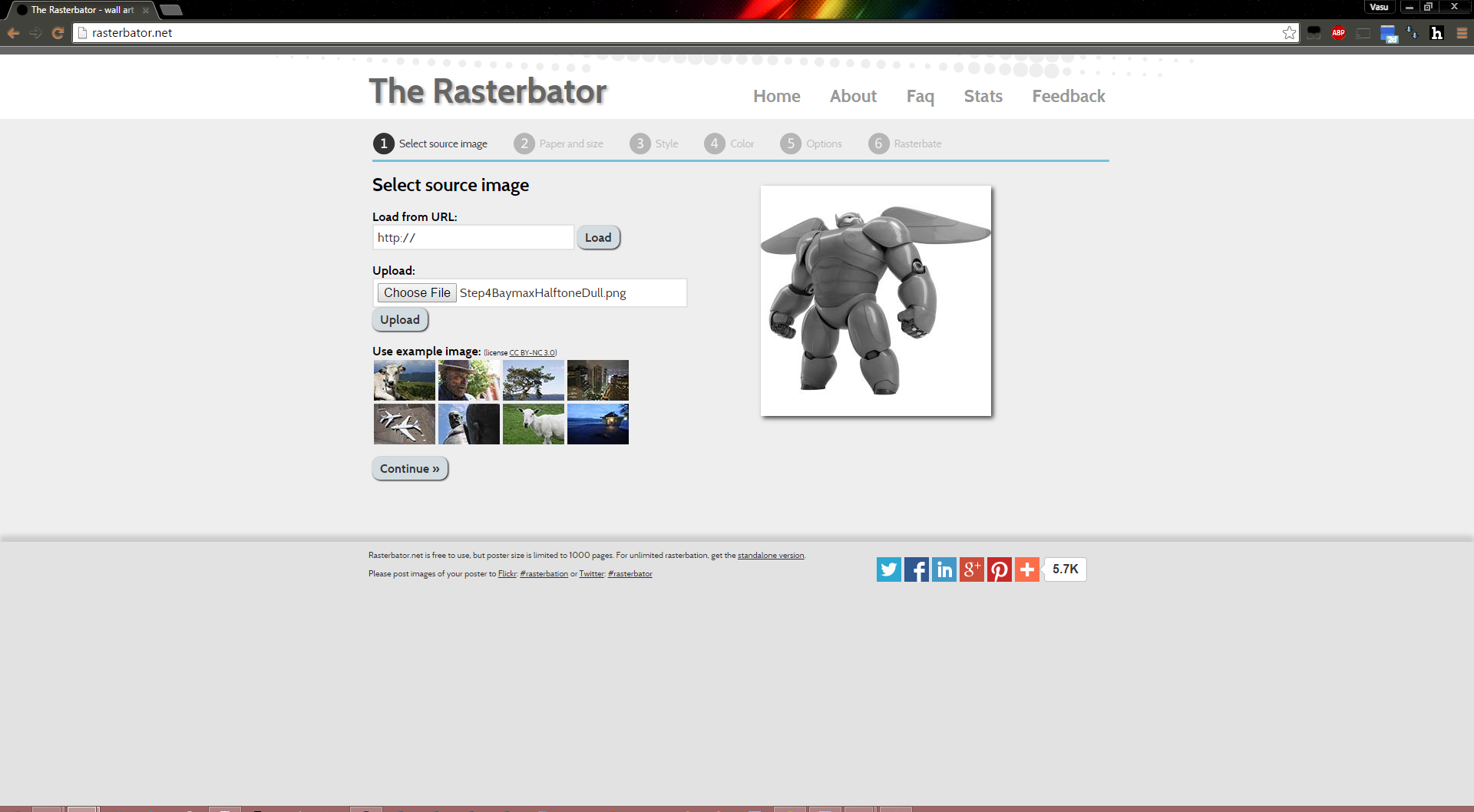Click the browser back arrow

click(13, 33)
